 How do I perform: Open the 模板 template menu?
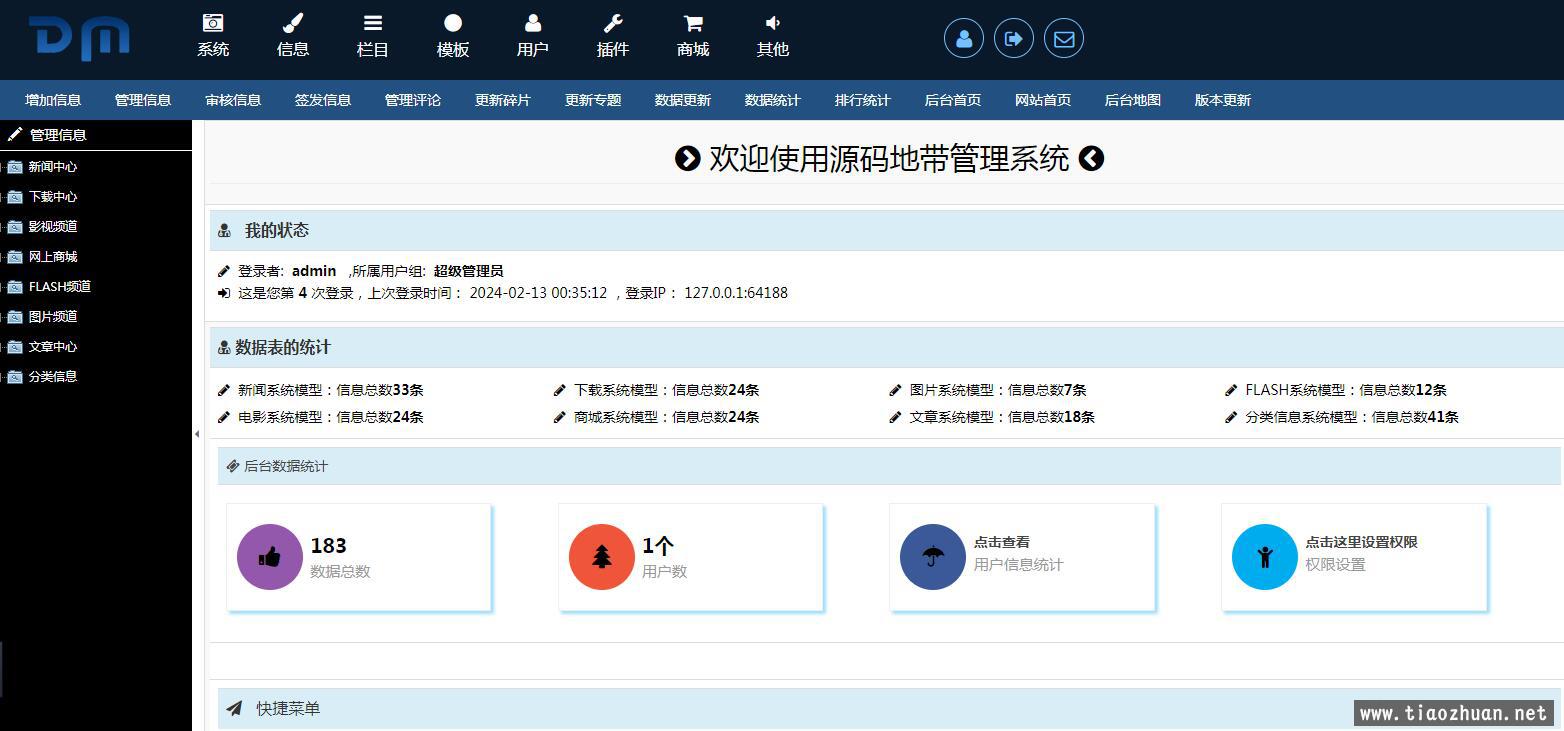coord(453,36)
